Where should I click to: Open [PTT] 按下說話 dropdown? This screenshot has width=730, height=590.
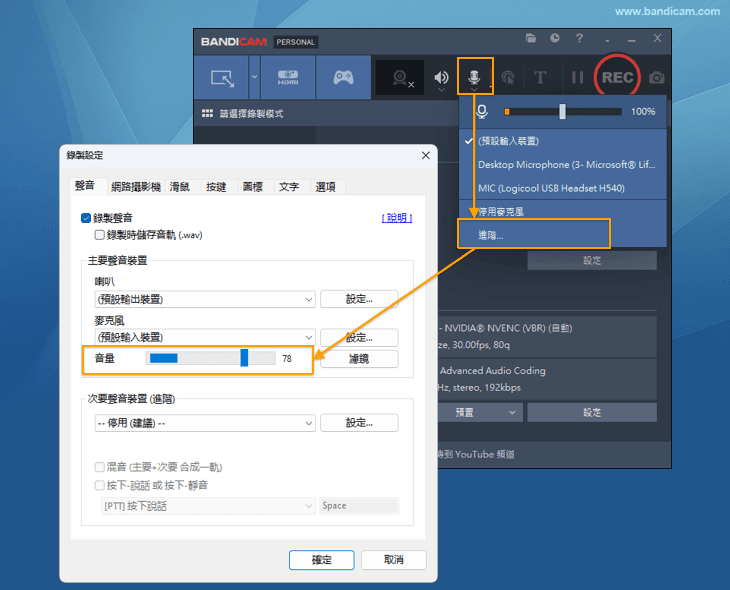[208, 506]
